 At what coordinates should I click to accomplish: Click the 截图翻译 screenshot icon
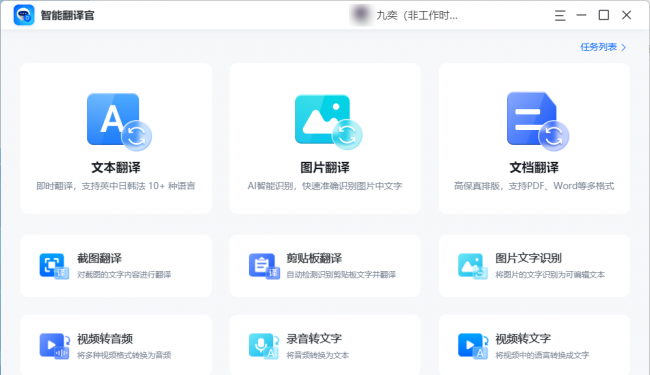[54, 266]
